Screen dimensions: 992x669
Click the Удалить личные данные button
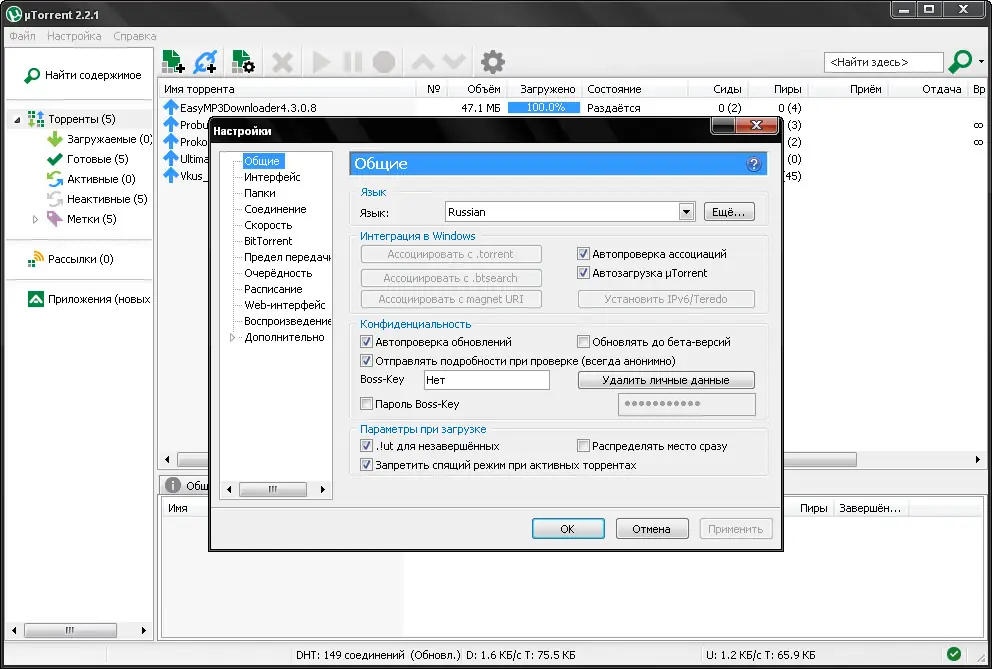(665, 380)
